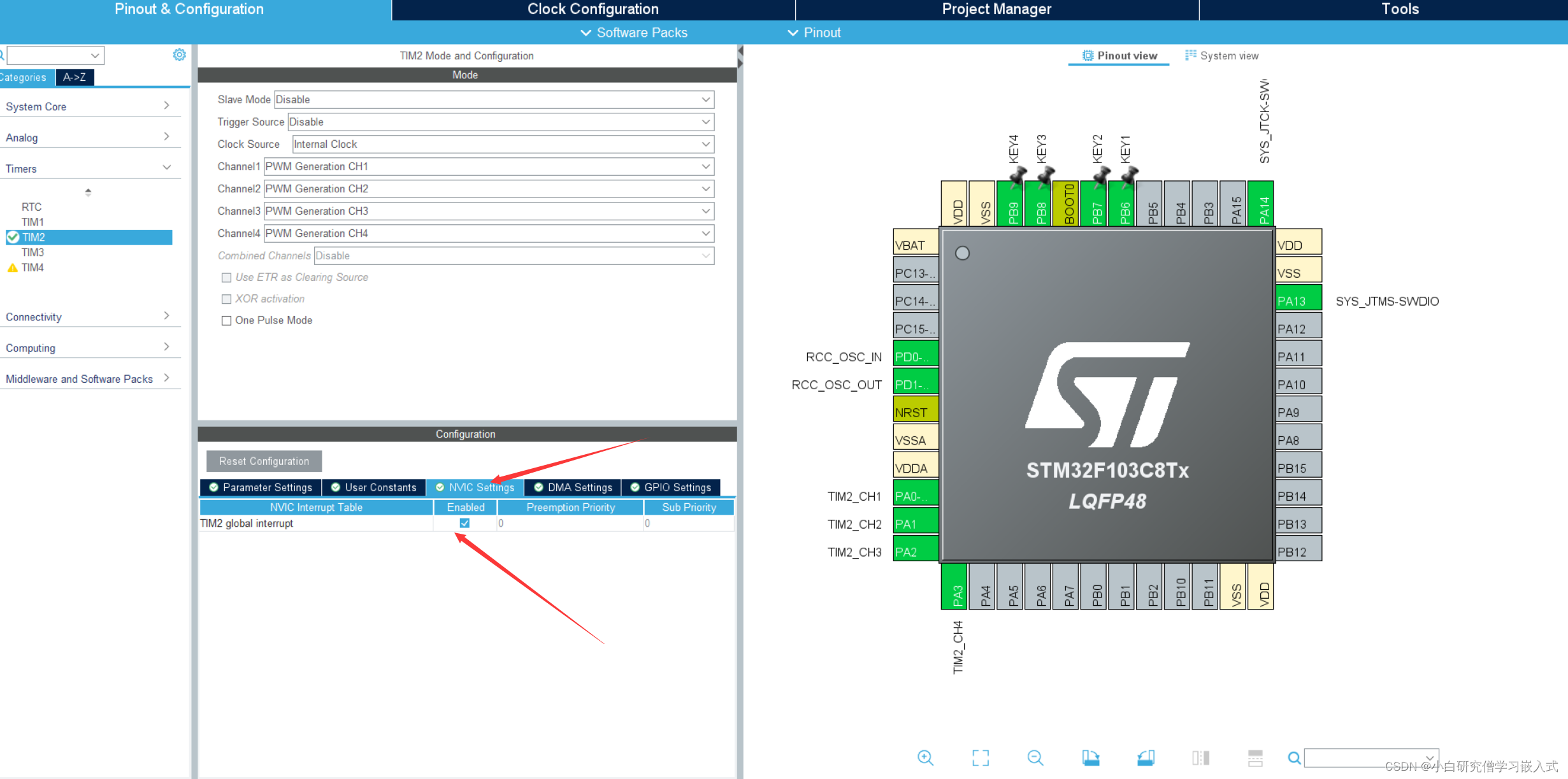
Task: Rotate the chip view counterclockwise
Action: [x=1146, y=757]
